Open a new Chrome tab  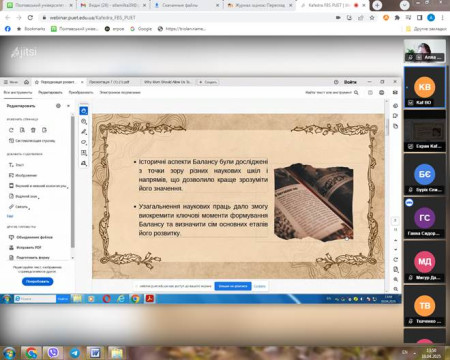[377, 5]
